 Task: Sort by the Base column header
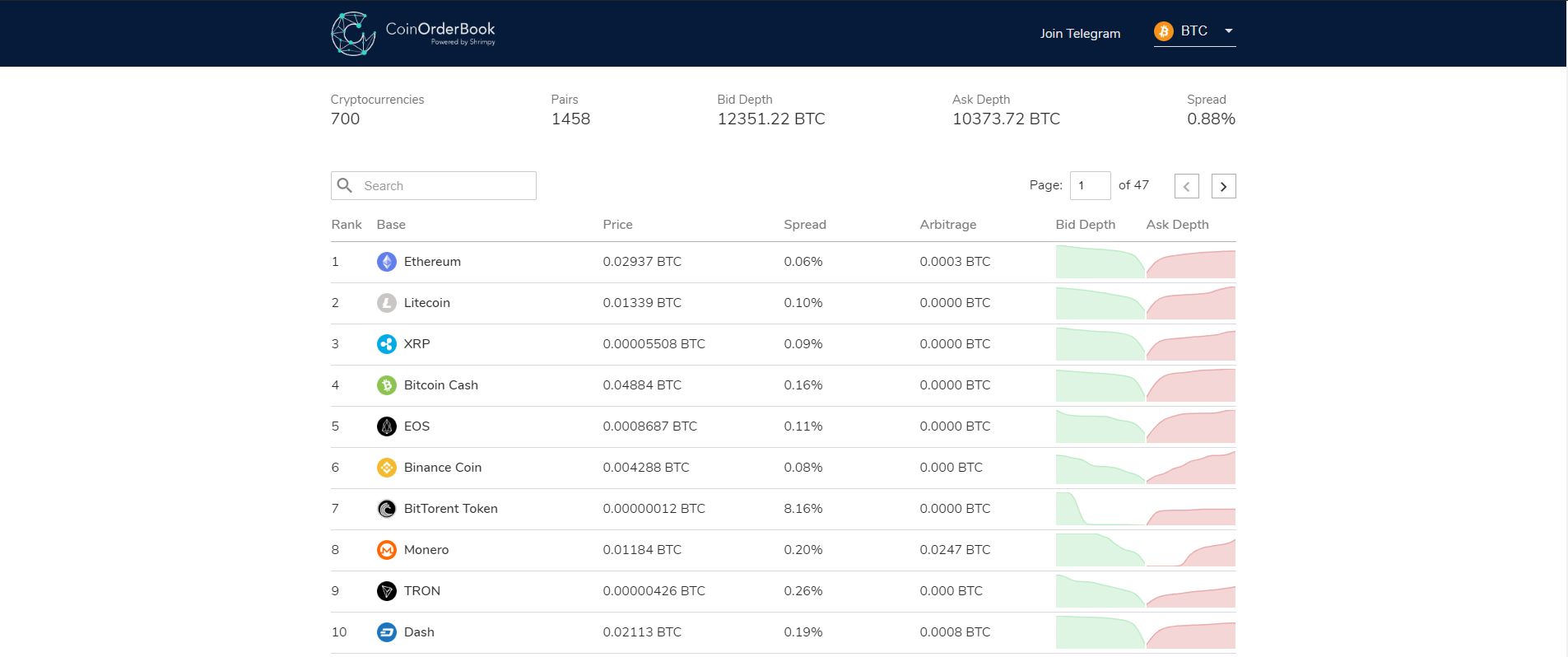tap(391, 225)
